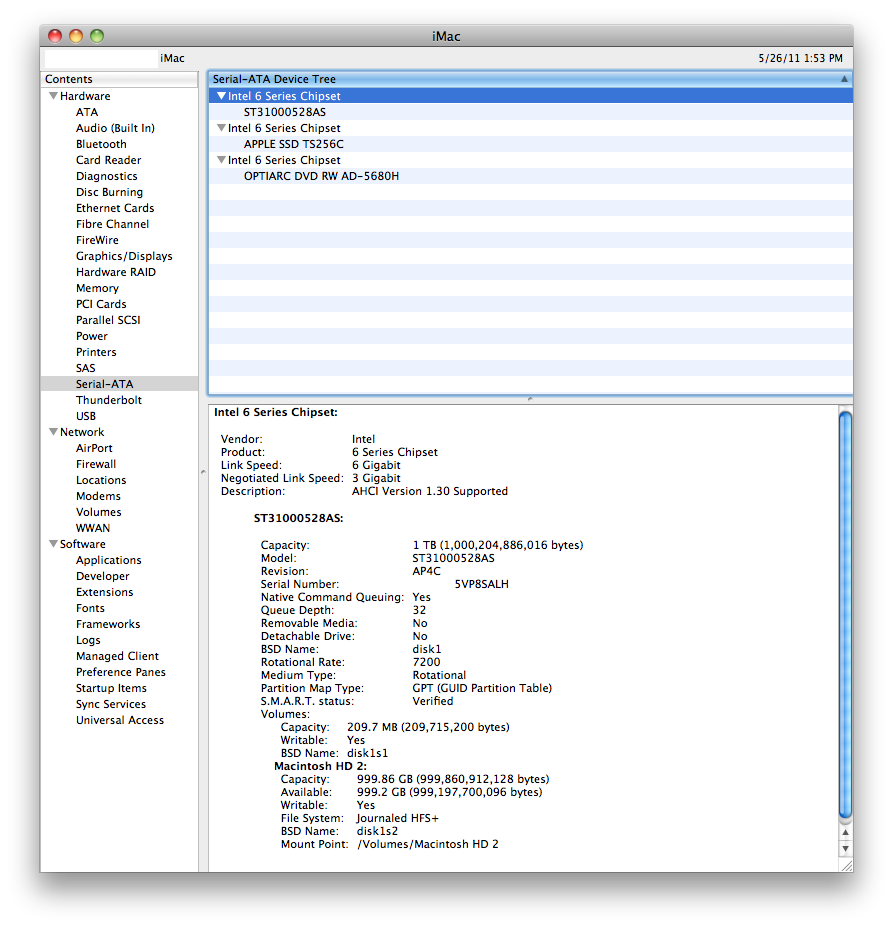Select APPLE SSD TS256C in device tree
The width and height of the screenshot is (893, 927).
pyautogui.click(x=293, y=144)
